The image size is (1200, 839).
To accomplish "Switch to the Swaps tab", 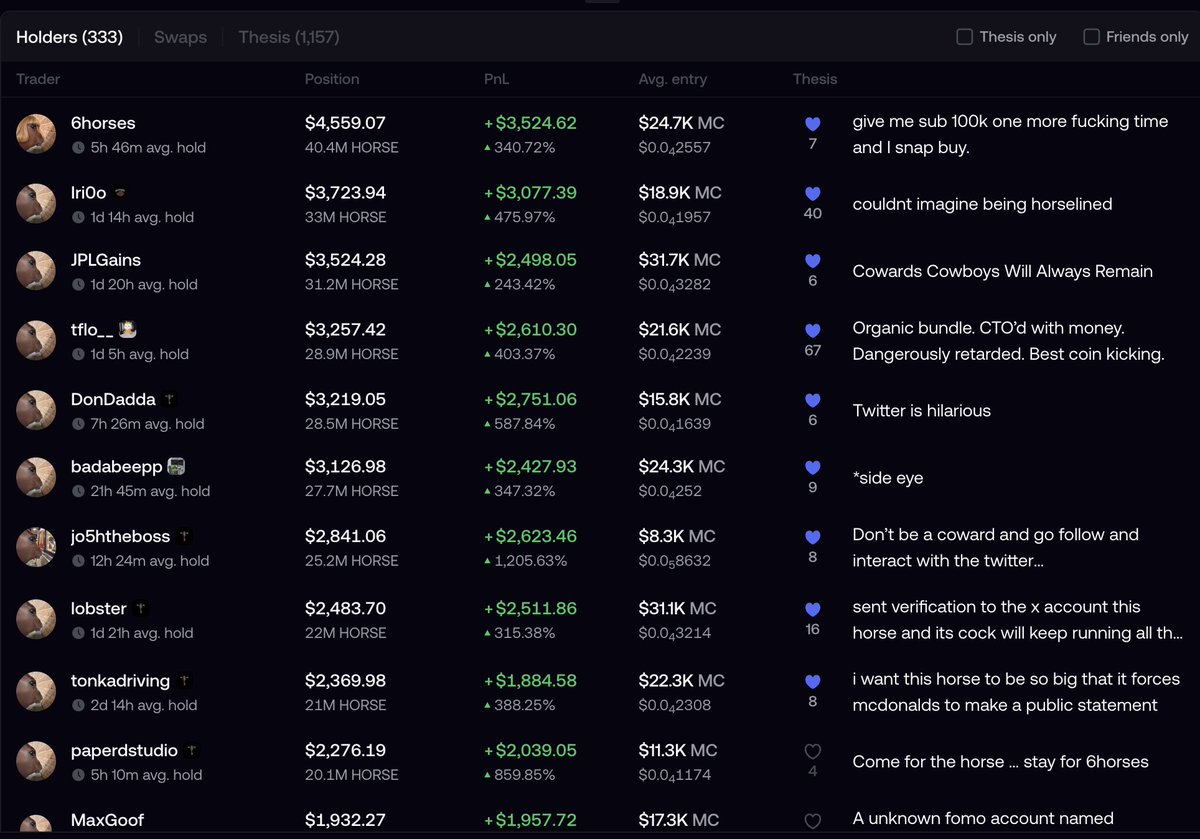I will (180, 37).
